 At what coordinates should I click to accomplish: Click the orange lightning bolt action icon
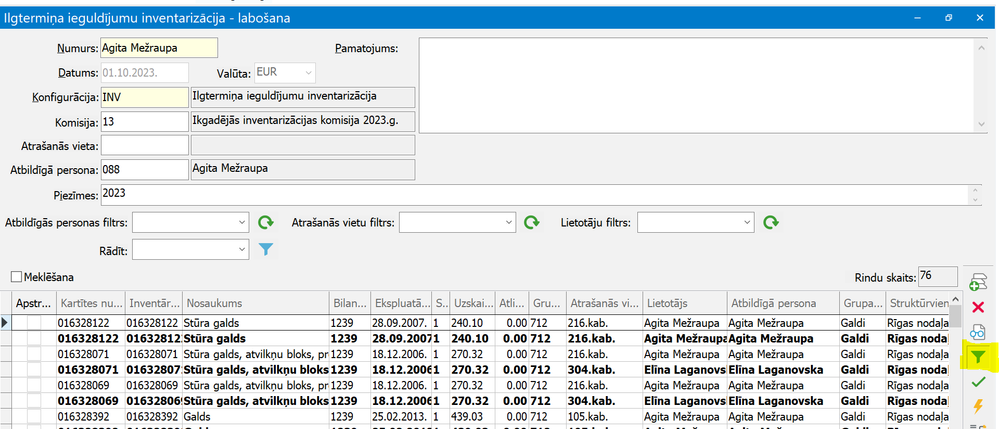[x=978, y=406]
